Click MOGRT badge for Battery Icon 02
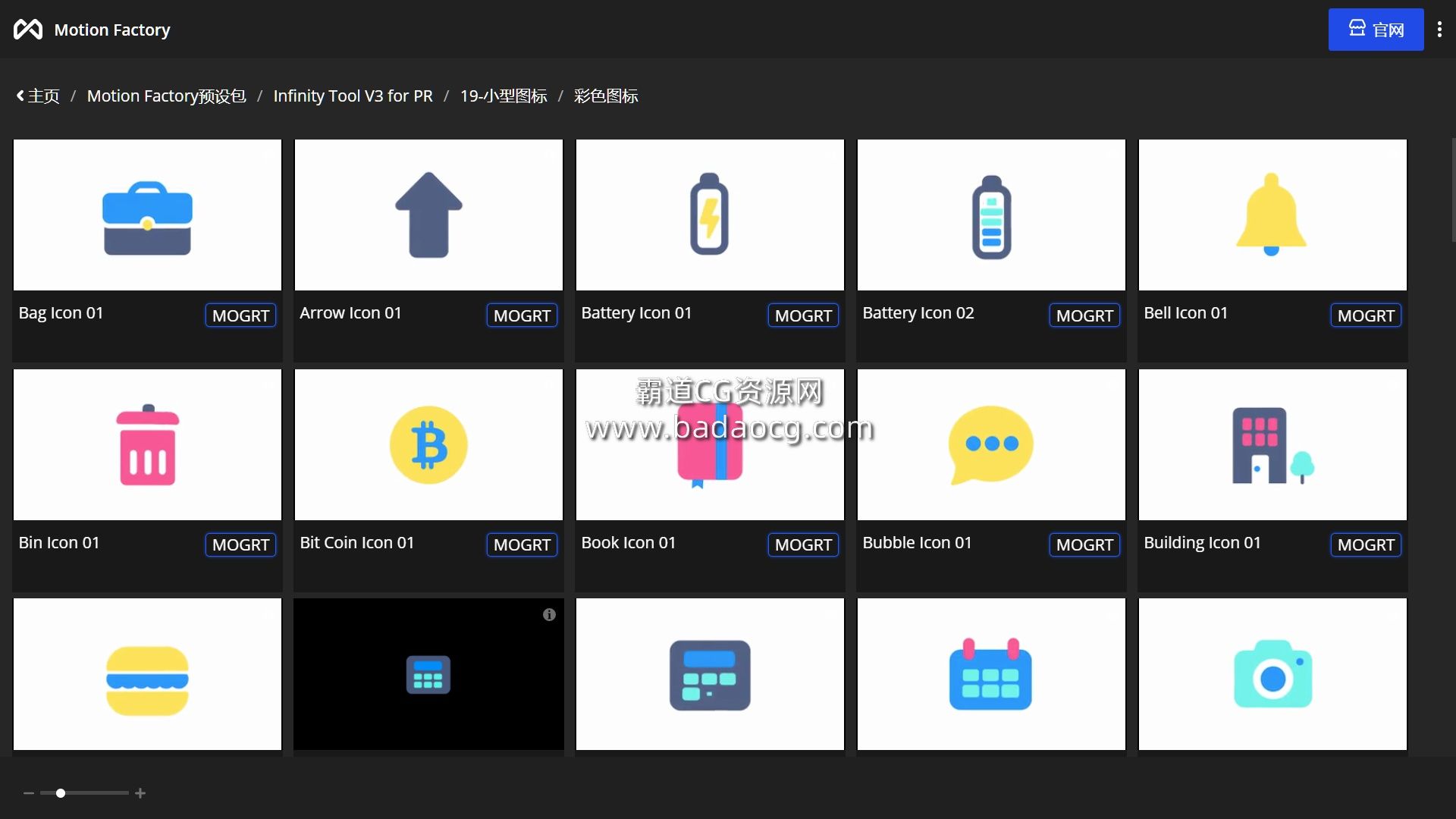Screen dimensions: 1456x819 [x=1084, y=315]
